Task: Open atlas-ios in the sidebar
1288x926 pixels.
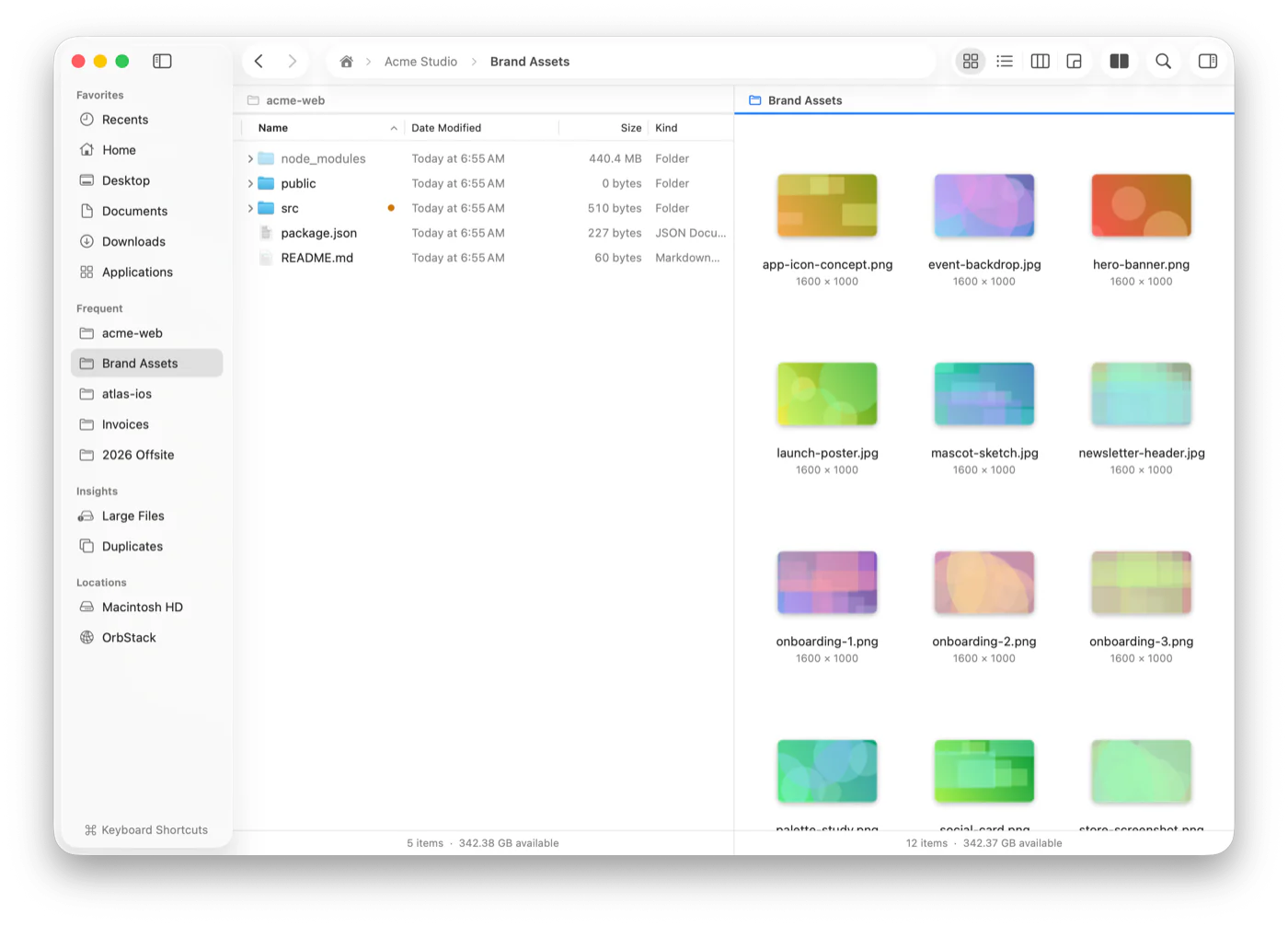Action: 146,394
